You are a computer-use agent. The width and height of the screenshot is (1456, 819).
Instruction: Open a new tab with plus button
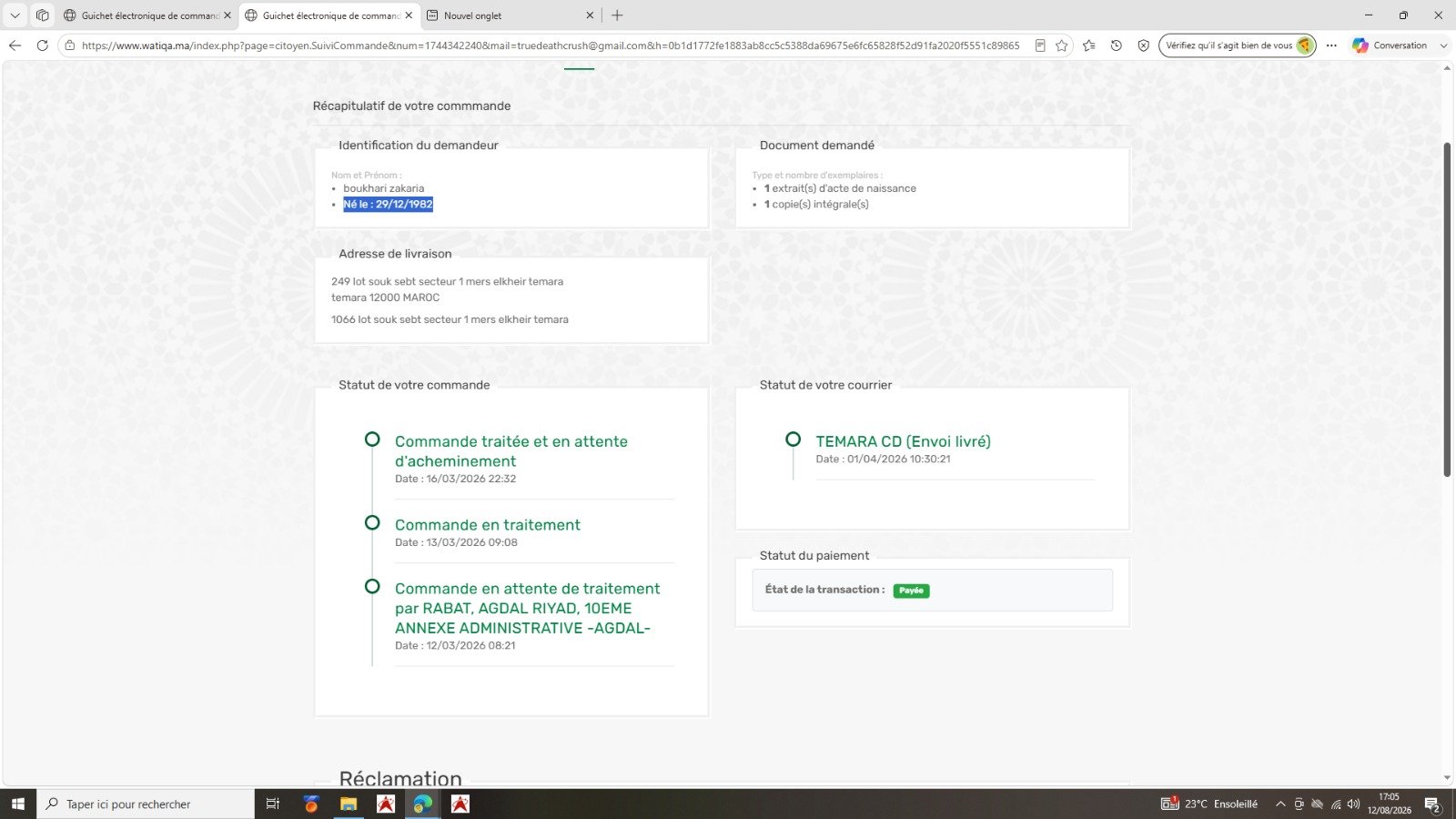click(617, 15)
